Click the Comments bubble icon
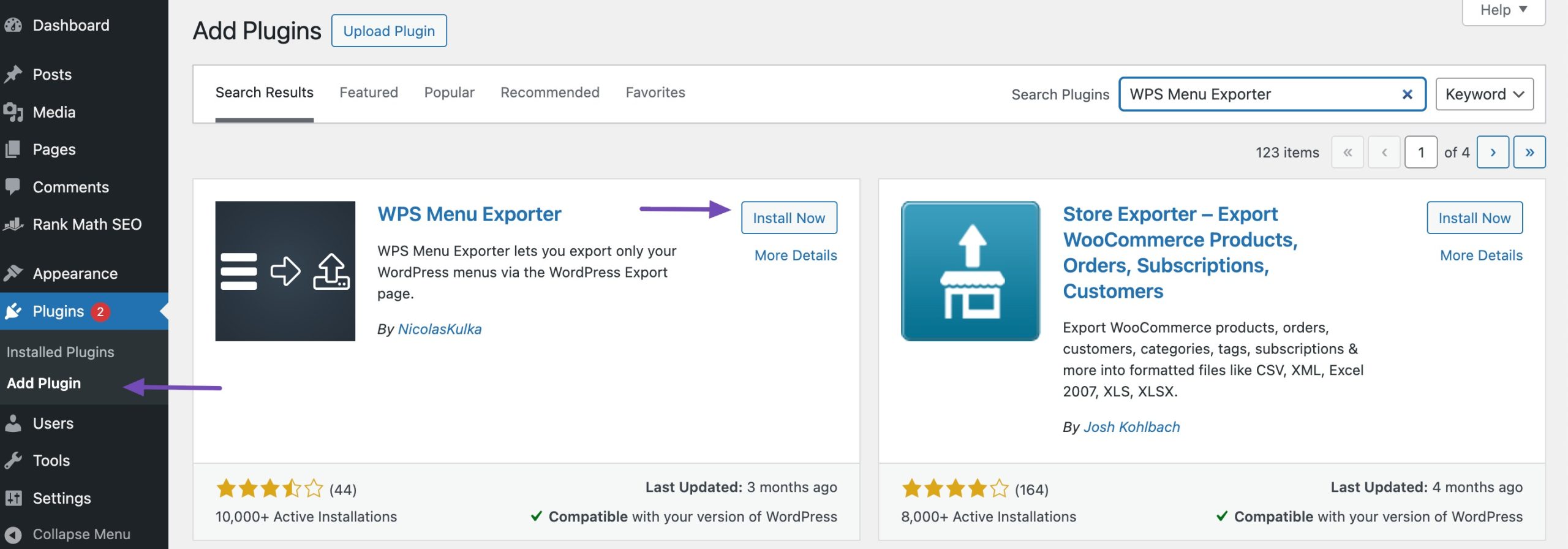Screen dimensions: 1568x549 point(13,187)
